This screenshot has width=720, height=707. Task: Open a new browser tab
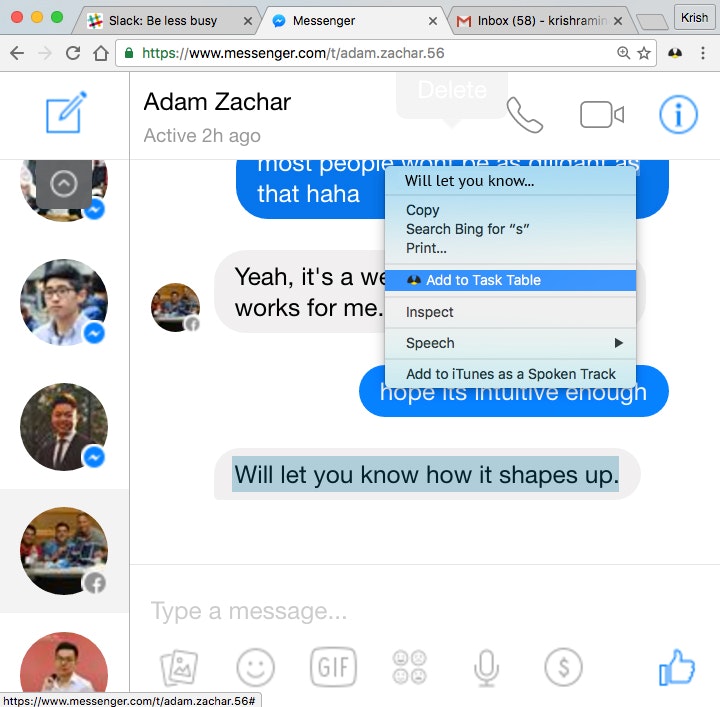click(652, 21)
